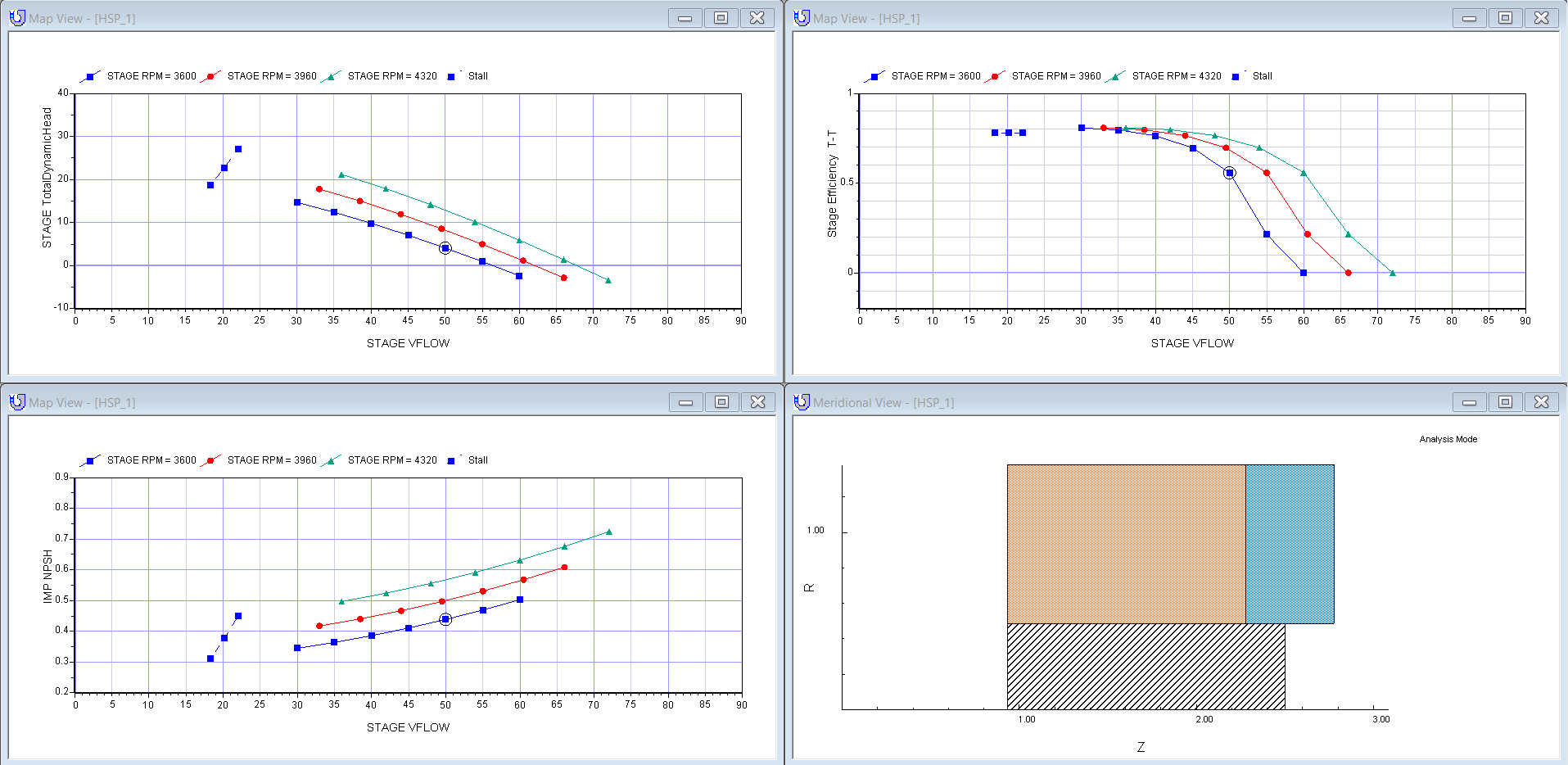Maximize the Meridional View window
Image resolution: width=1568 pixels, height=765 pixels.
point(1505,402)
